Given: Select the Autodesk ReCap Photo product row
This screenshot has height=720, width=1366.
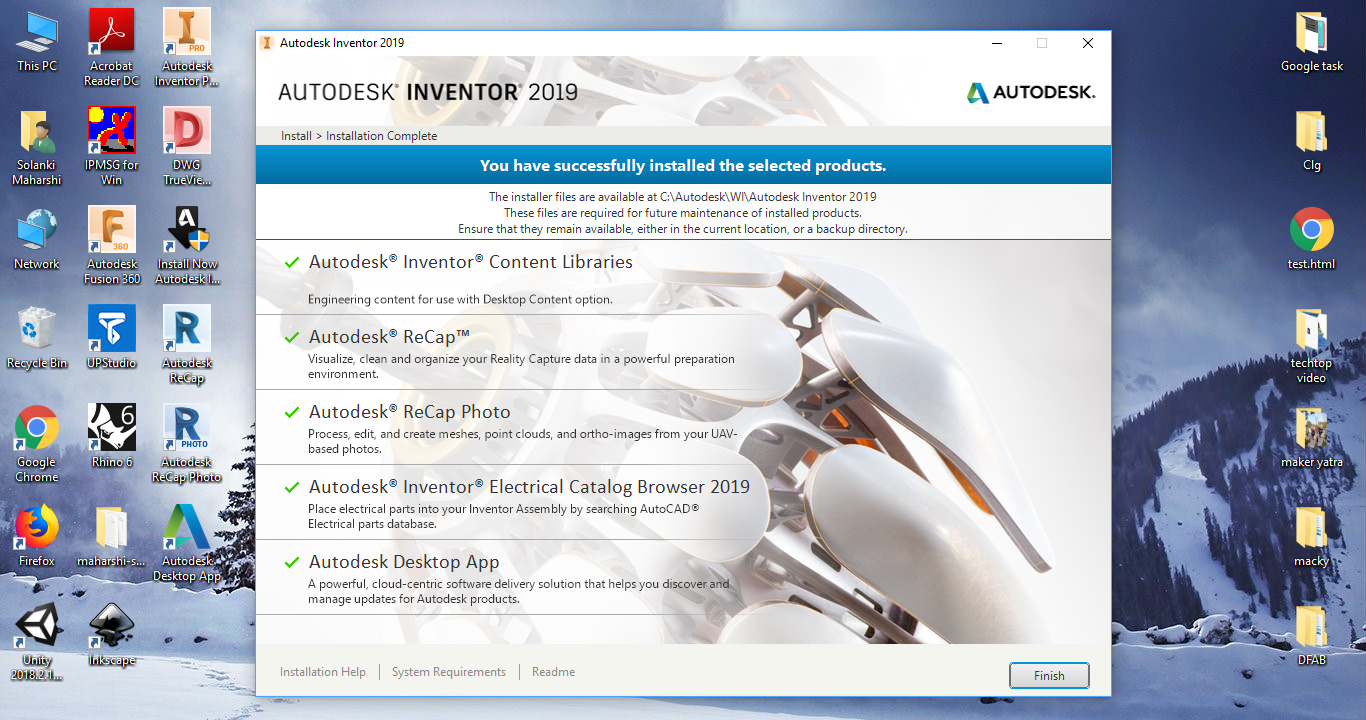Looking at the screenshot, I should click(683, 427).
